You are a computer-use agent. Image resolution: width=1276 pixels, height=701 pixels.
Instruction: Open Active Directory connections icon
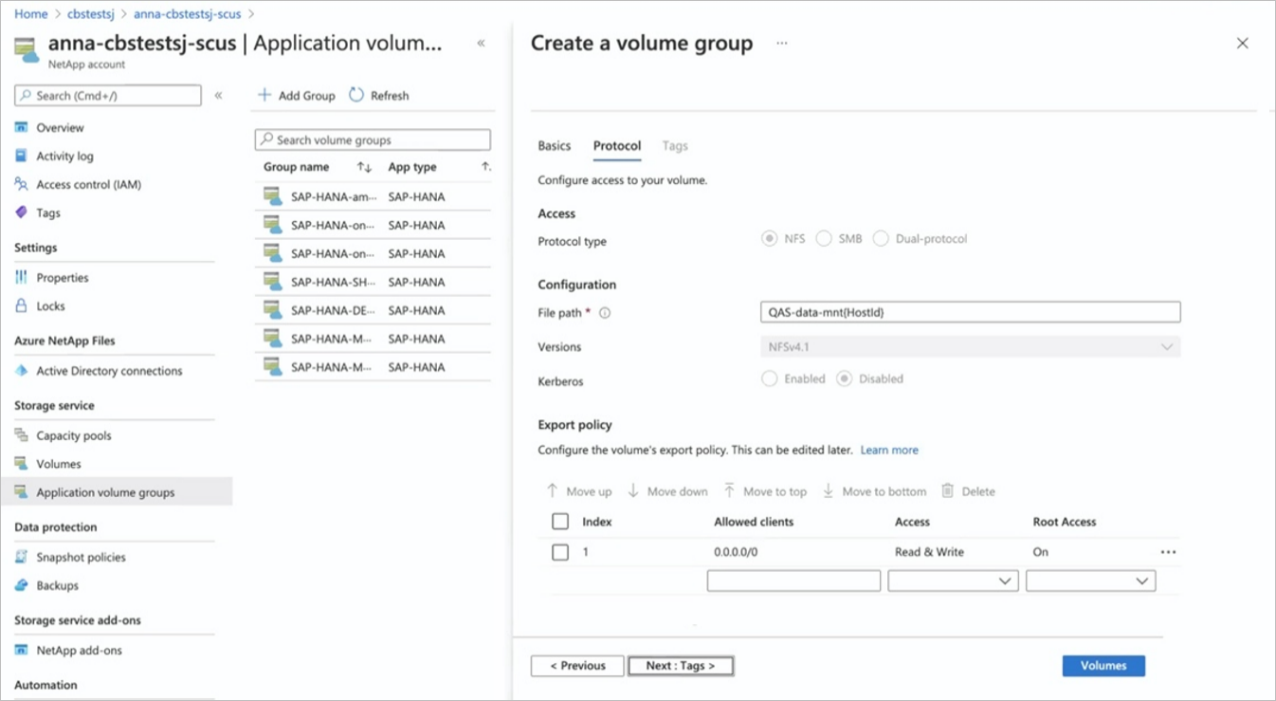[21, 371]
